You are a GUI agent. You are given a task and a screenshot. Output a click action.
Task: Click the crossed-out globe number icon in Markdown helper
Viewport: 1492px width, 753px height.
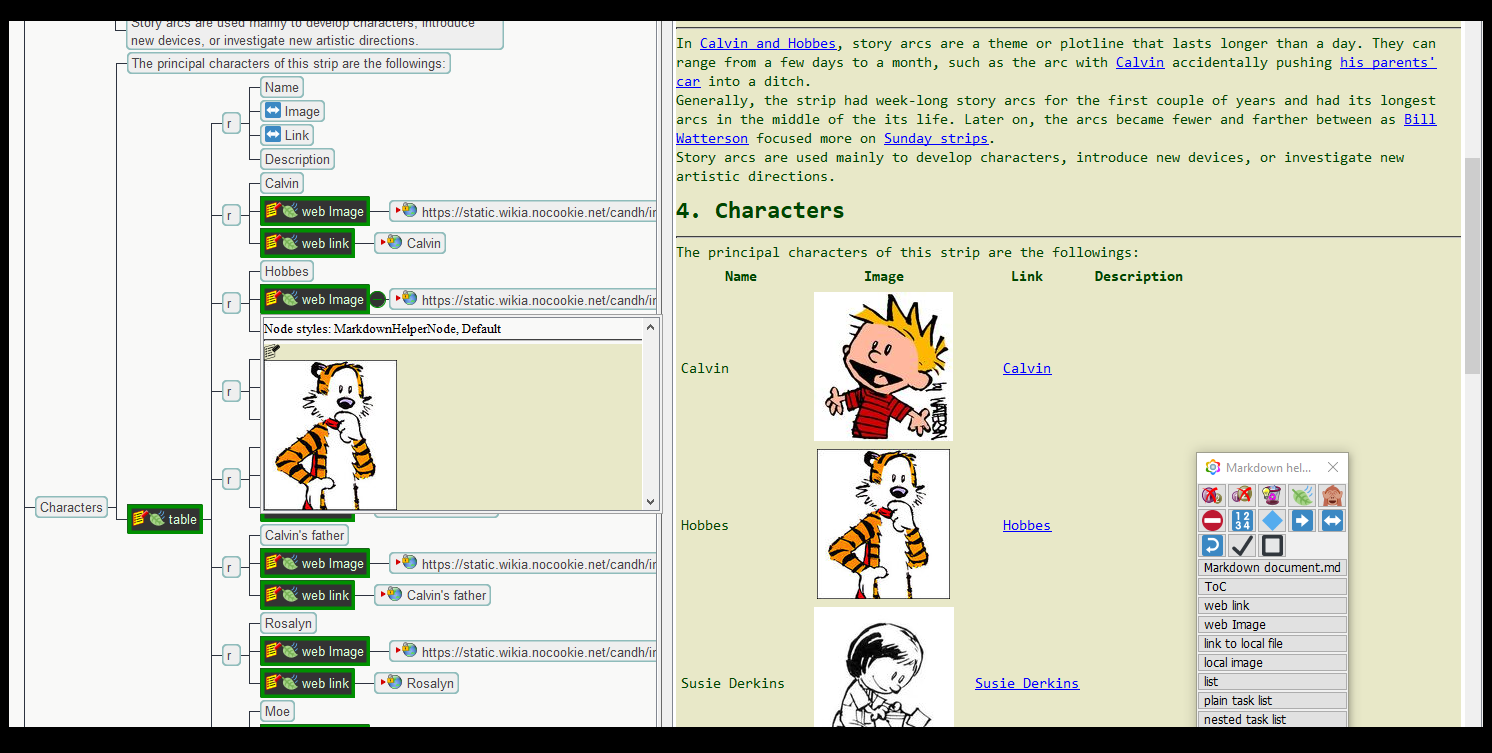pos(1212,495)
